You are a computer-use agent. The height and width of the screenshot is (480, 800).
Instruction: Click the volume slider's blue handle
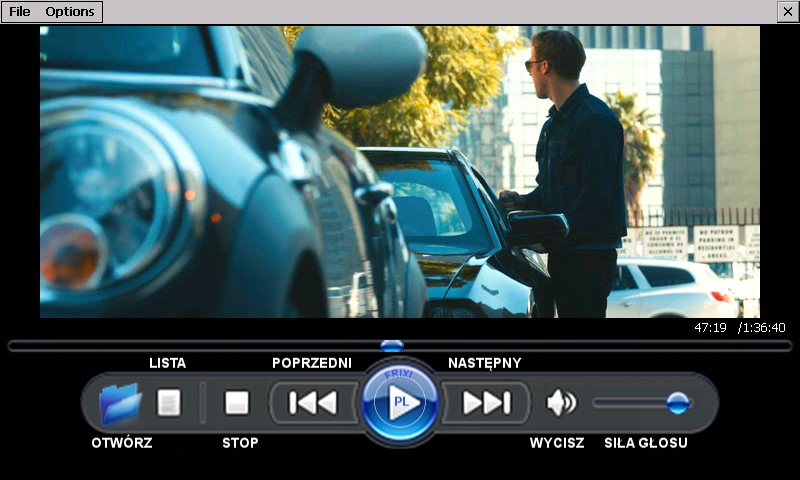tap(678, 403)
